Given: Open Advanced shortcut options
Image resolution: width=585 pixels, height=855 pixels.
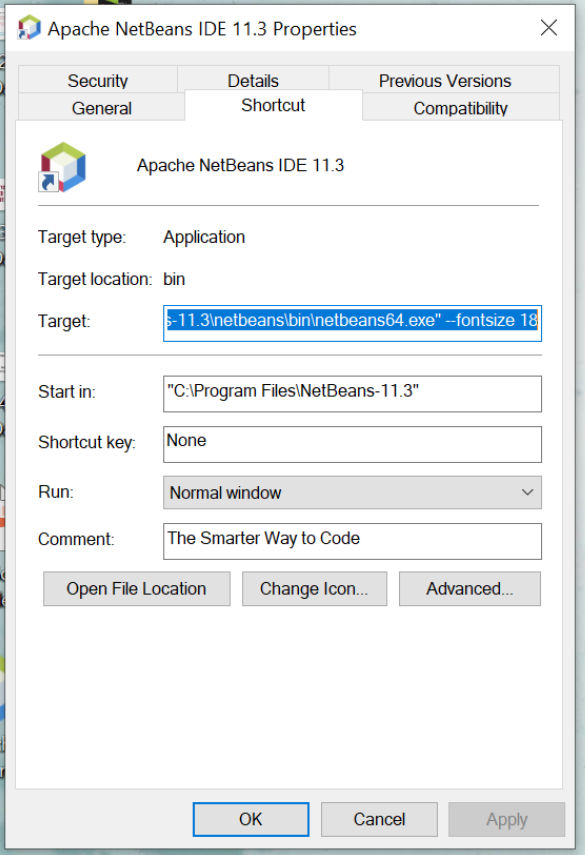Looking at the screenshot, I should click(470, 589).
